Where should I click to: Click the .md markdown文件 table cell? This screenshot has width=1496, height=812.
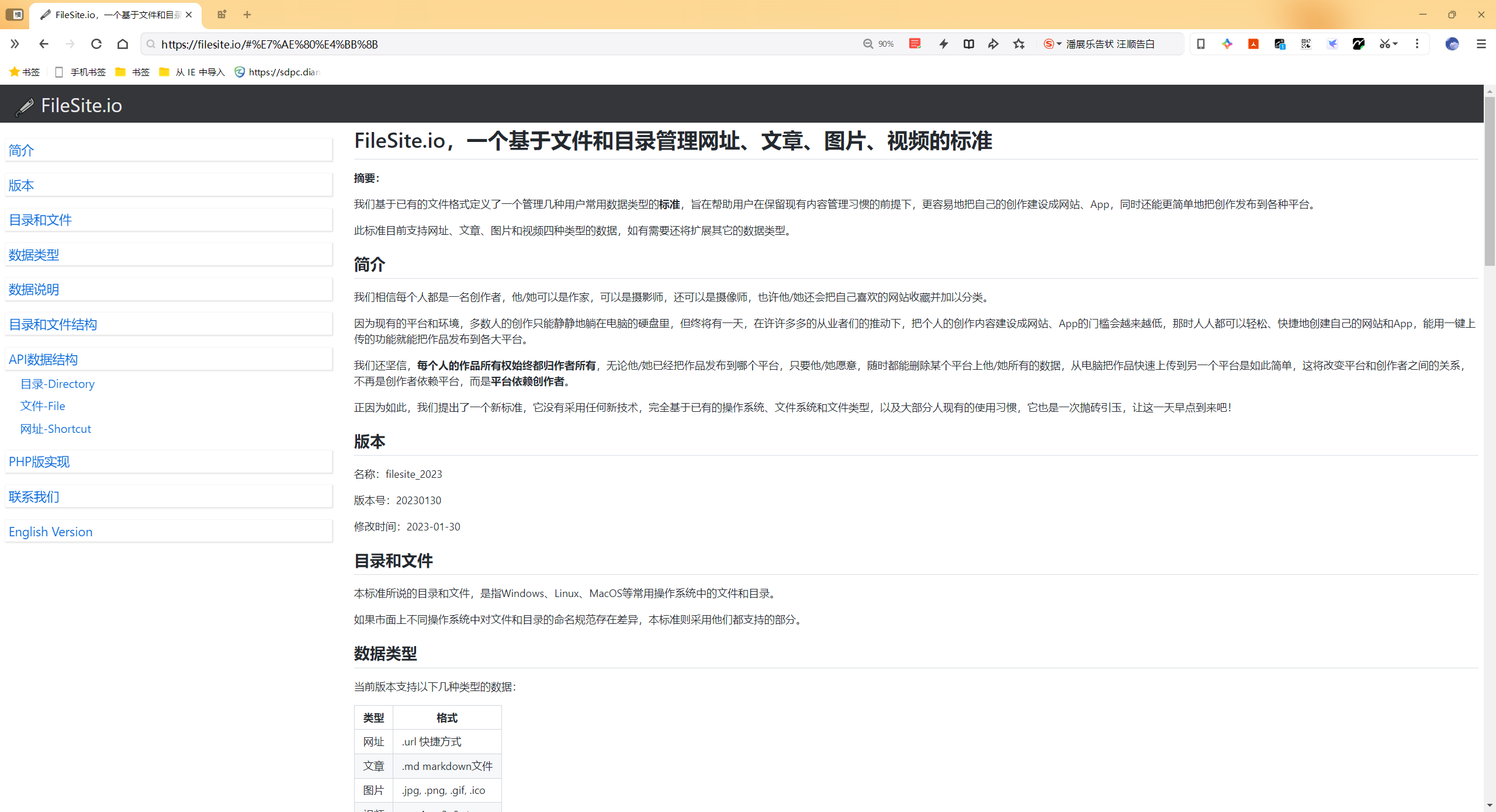(x=447, y=766)
